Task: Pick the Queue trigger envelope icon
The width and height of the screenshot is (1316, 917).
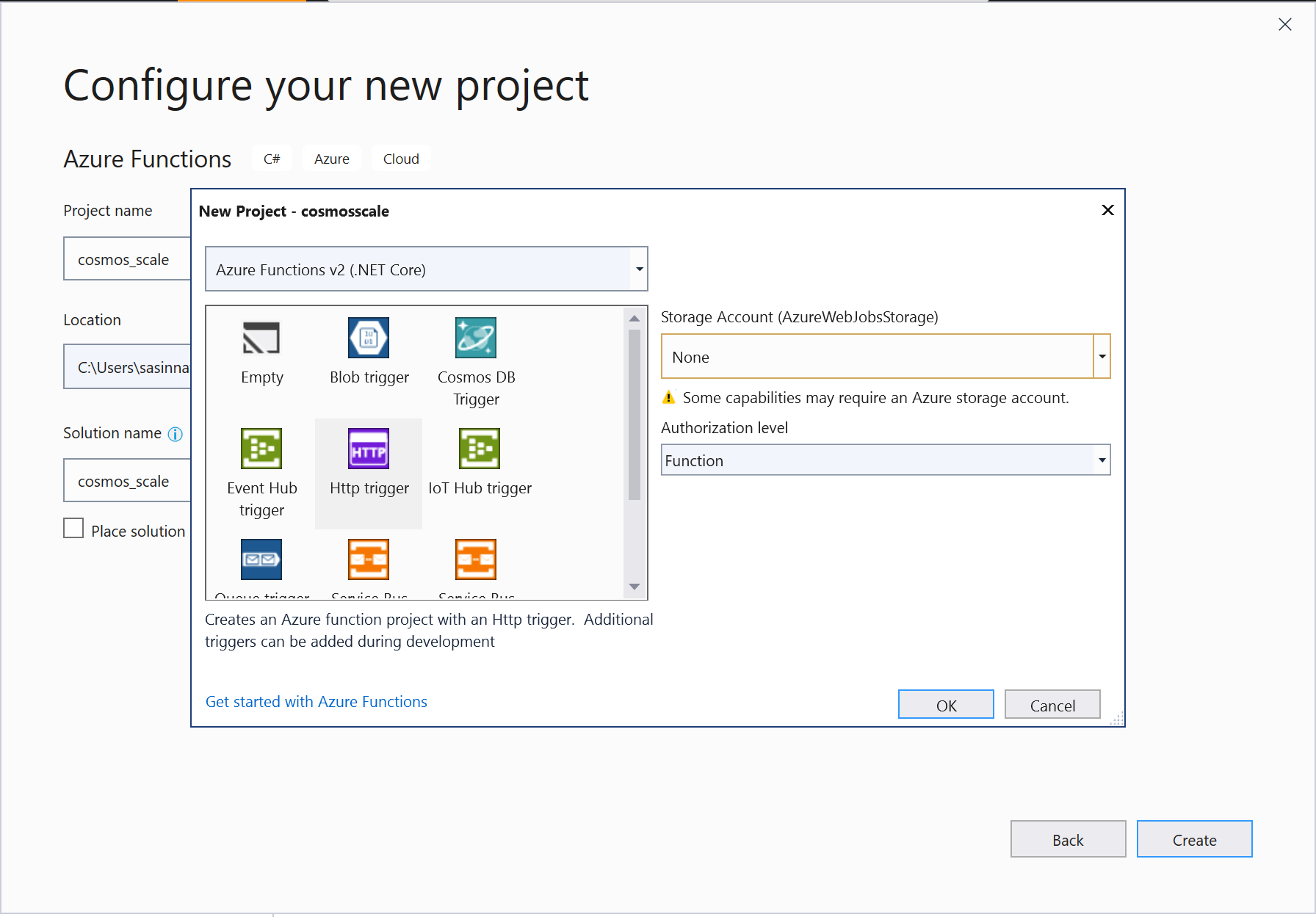Action: click(x=261, y=559)
